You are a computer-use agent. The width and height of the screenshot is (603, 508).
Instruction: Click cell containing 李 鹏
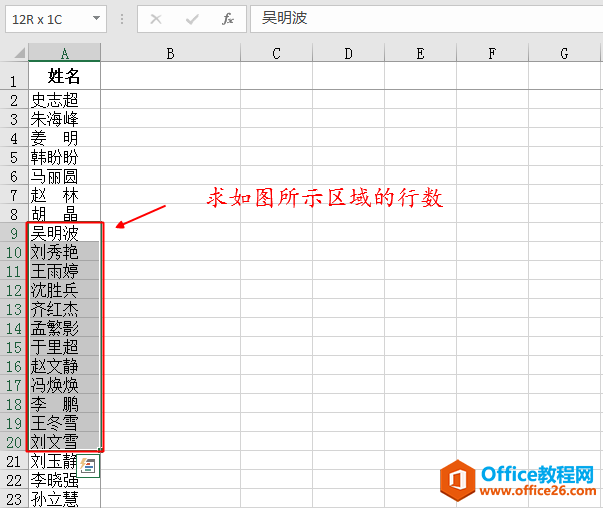(65, 404)
